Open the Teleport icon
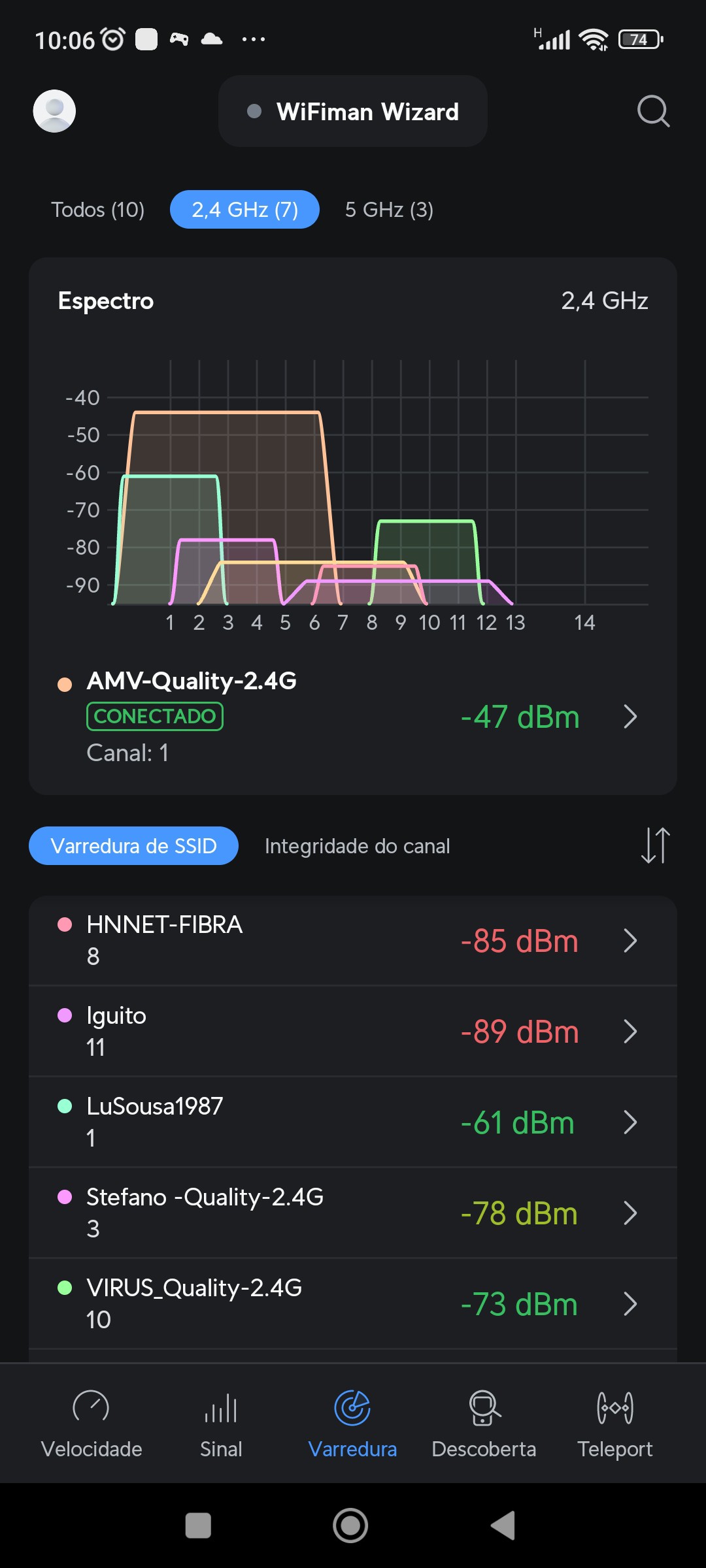Image resolution: width=706 pixels, height=1568 pixels. point(614,1407)
